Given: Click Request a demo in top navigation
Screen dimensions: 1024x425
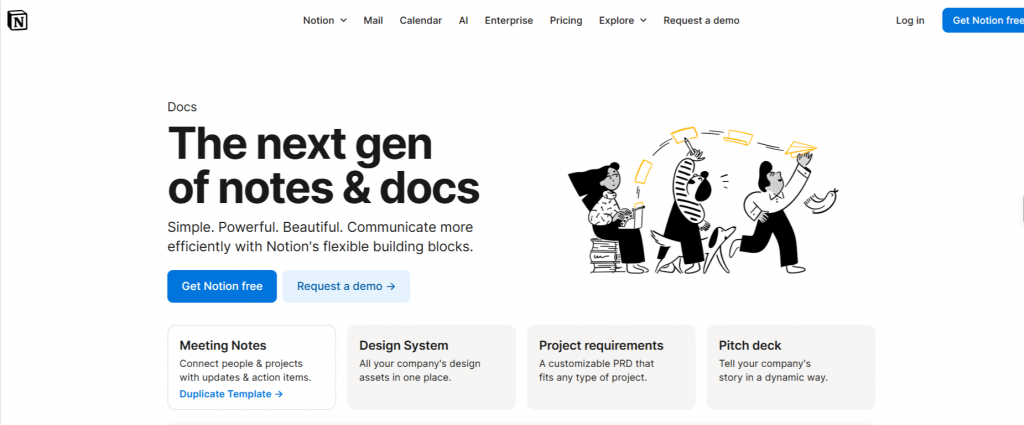Looking at the screenshot, I should 701,20.
